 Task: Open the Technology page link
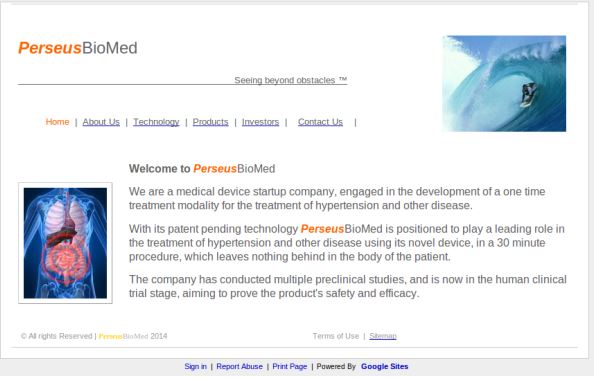coord(156,122)
